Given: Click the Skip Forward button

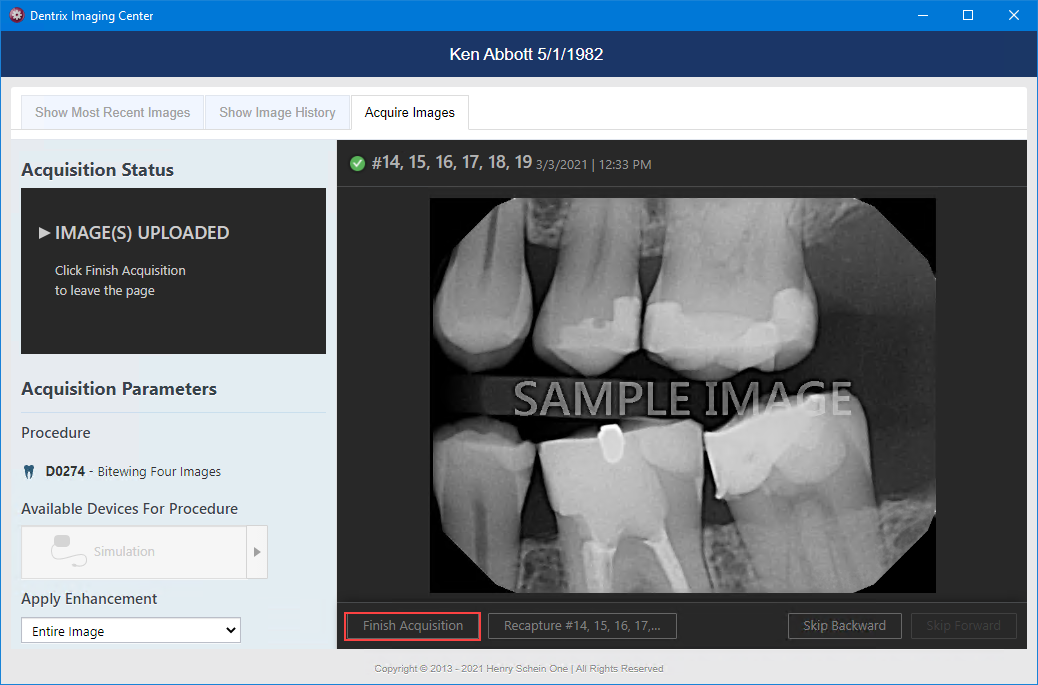Looking at the screenshot, I should coord(962,626).
